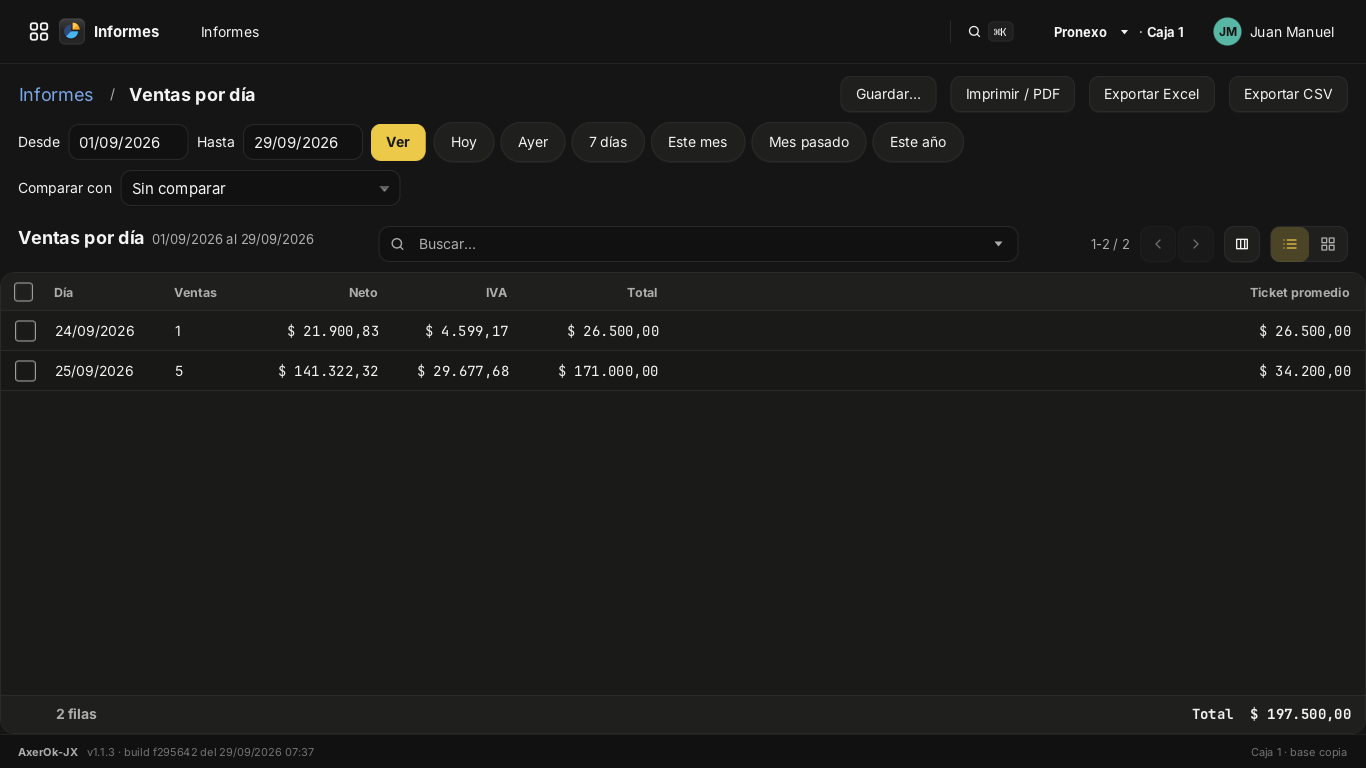This screenshot has height=768, width=1366.
Task: Sort by the Día column header
Action: 64,293
